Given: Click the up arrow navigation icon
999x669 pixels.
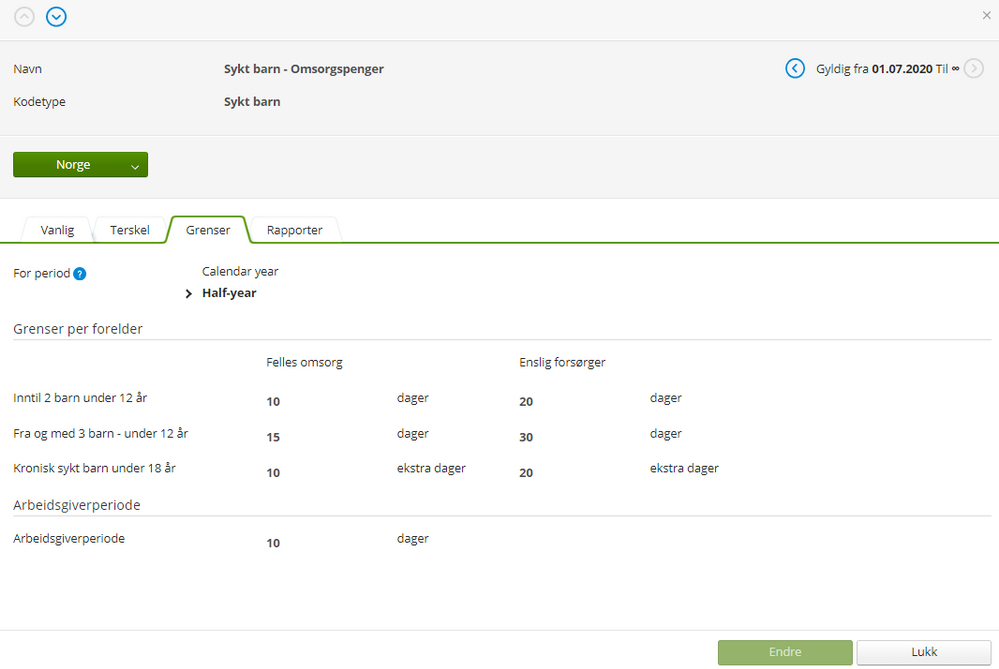Looking at the screenshot, I should click(24, 17).
